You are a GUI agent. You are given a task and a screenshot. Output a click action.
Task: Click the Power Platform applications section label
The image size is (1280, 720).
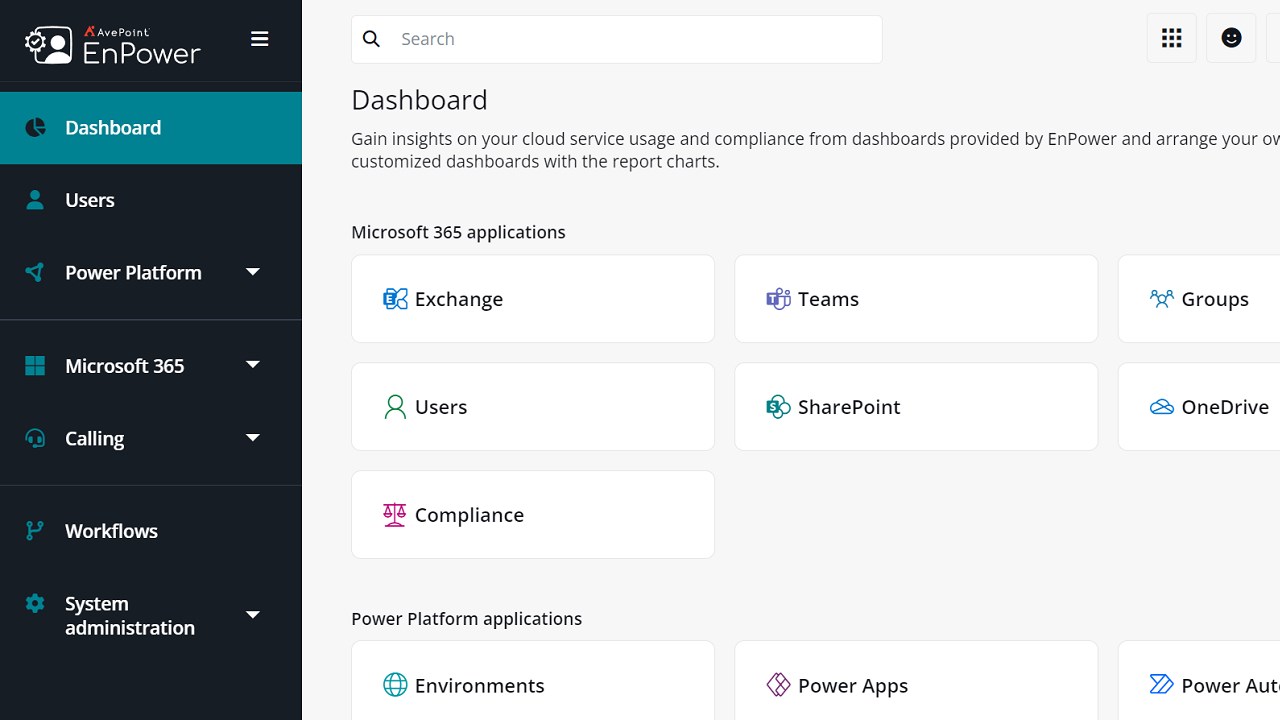pos(466,619)
